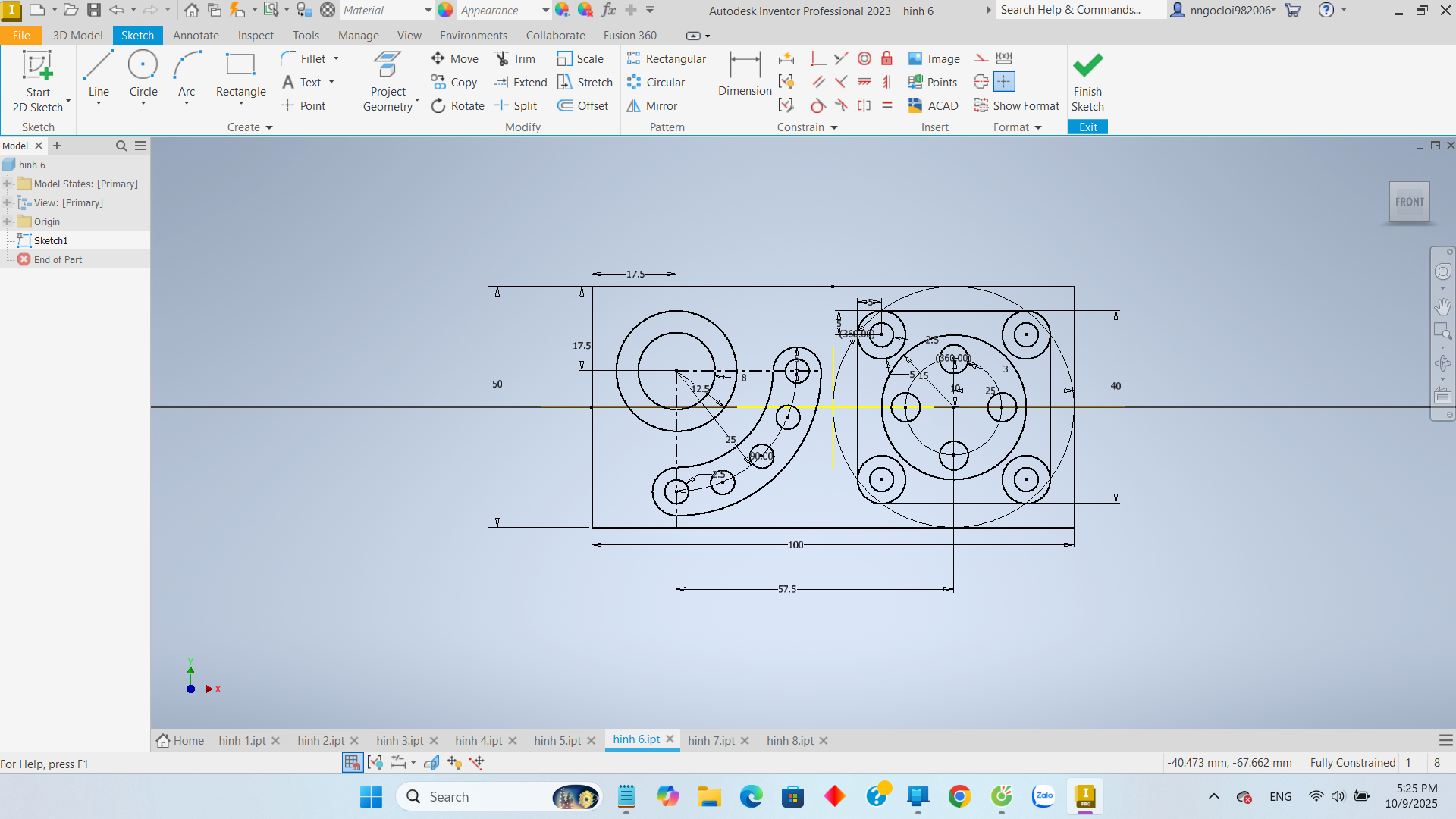This screenshot has width=1456, height=819.
Task: Expand the Constrain panel dropdown
Action: pyautogui.click(x=834, y=127)
